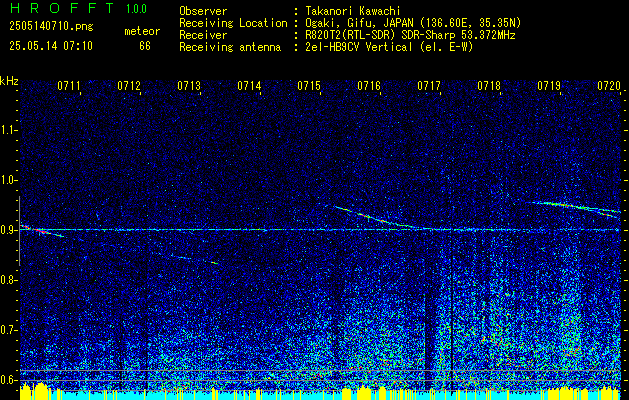Click the 0714 time marker
This screenshot has width=629, height=400.
tap(249, 85)
